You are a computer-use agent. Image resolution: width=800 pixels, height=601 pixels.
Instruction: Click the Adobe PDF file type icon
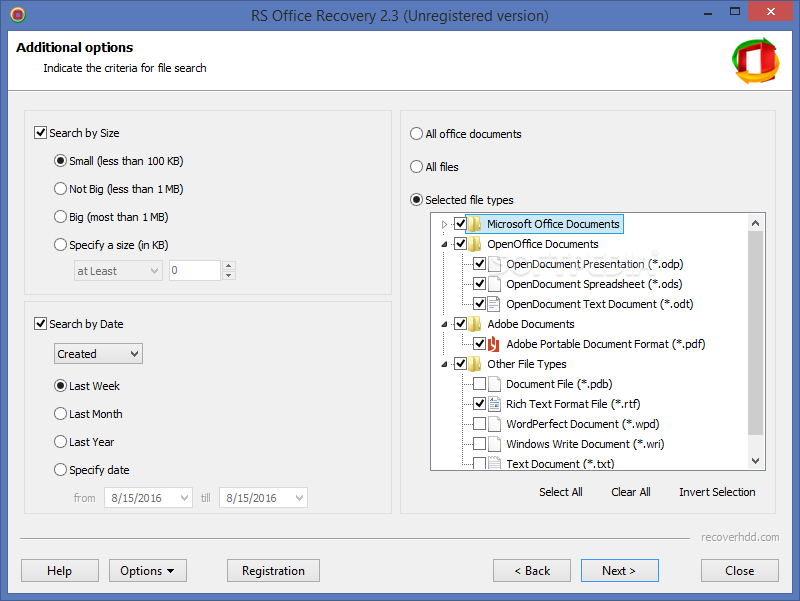click(494, 344)
